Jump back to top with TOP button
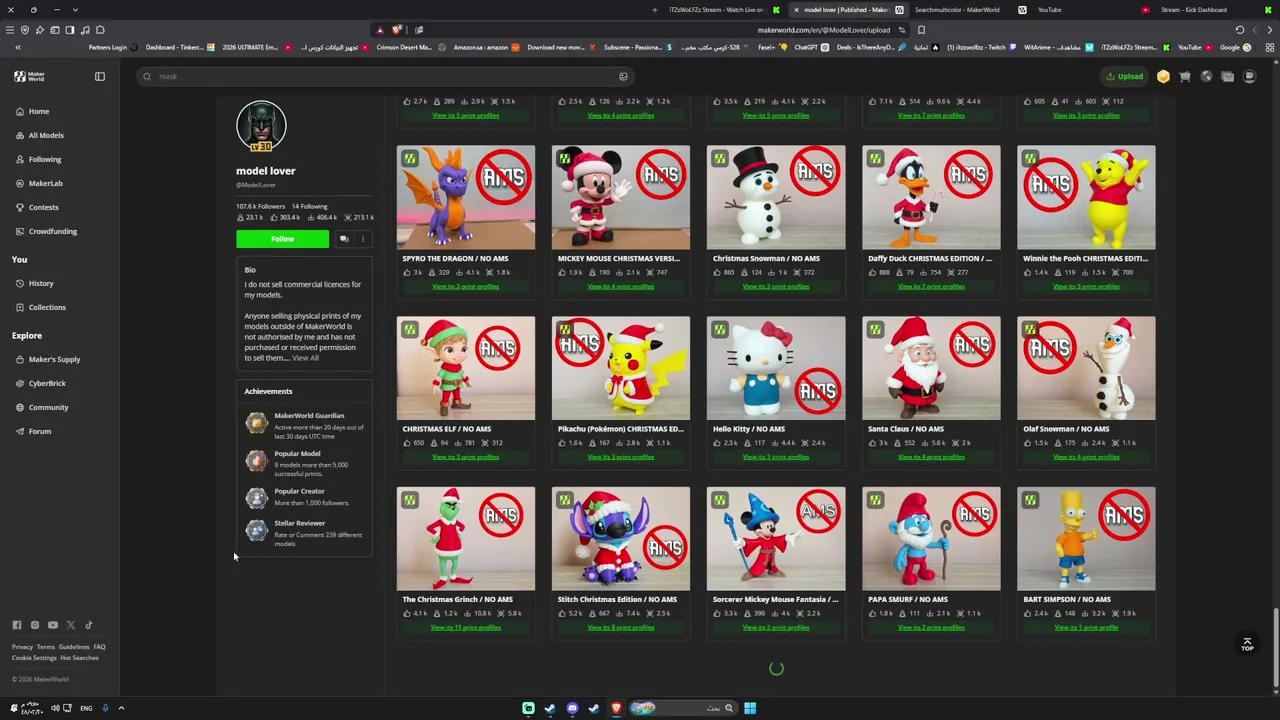This screenshot has width=1280, height=720. pyautogui.click(x=1247, y=644)
